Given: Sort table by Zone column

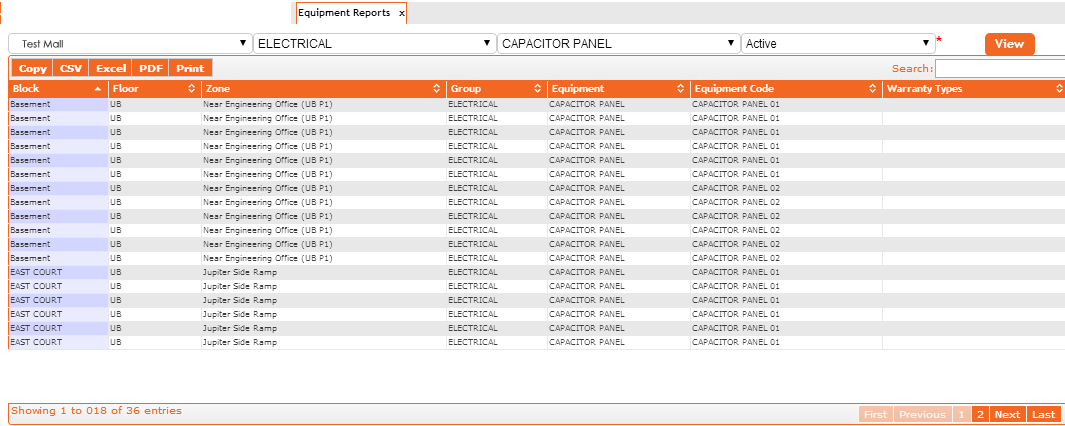Looking at the screenshot, I should coord(322,89).
